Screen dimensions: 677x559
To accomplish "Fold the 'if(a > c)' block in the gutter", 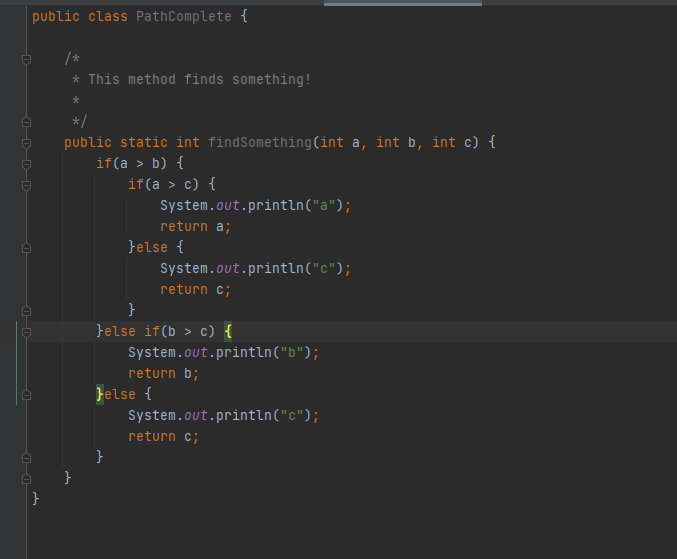I will point(26,185).
